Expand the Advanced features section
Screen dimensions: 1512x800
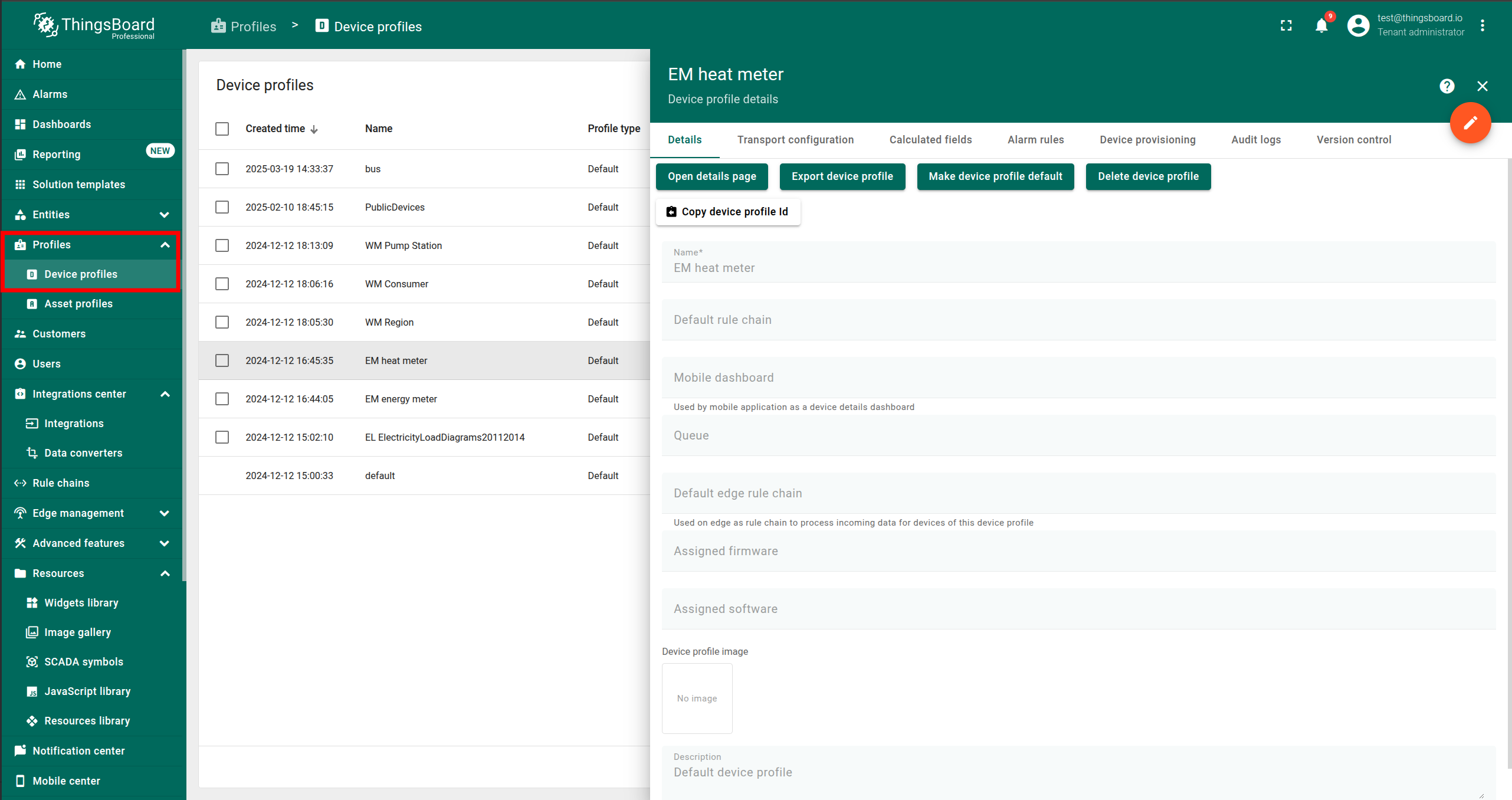pos(165,543)
